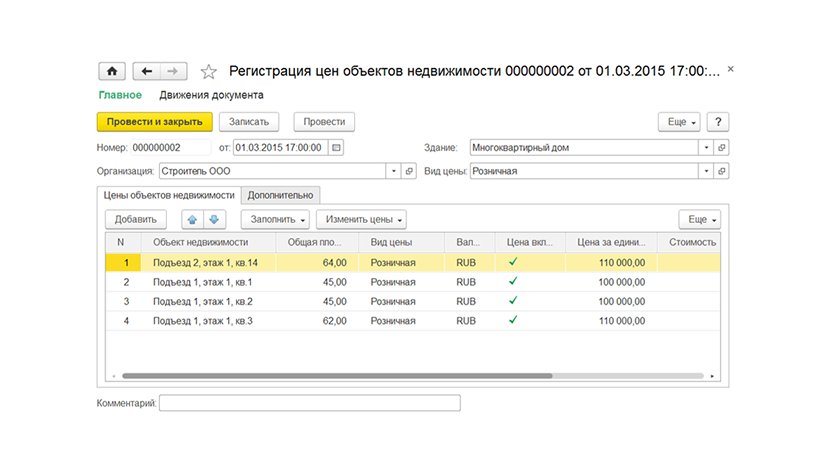Click the Здание field Многоквартирный дом
The width and height of the screenshot is (830, 469).
pyautogui.click(x=584, y=148)
